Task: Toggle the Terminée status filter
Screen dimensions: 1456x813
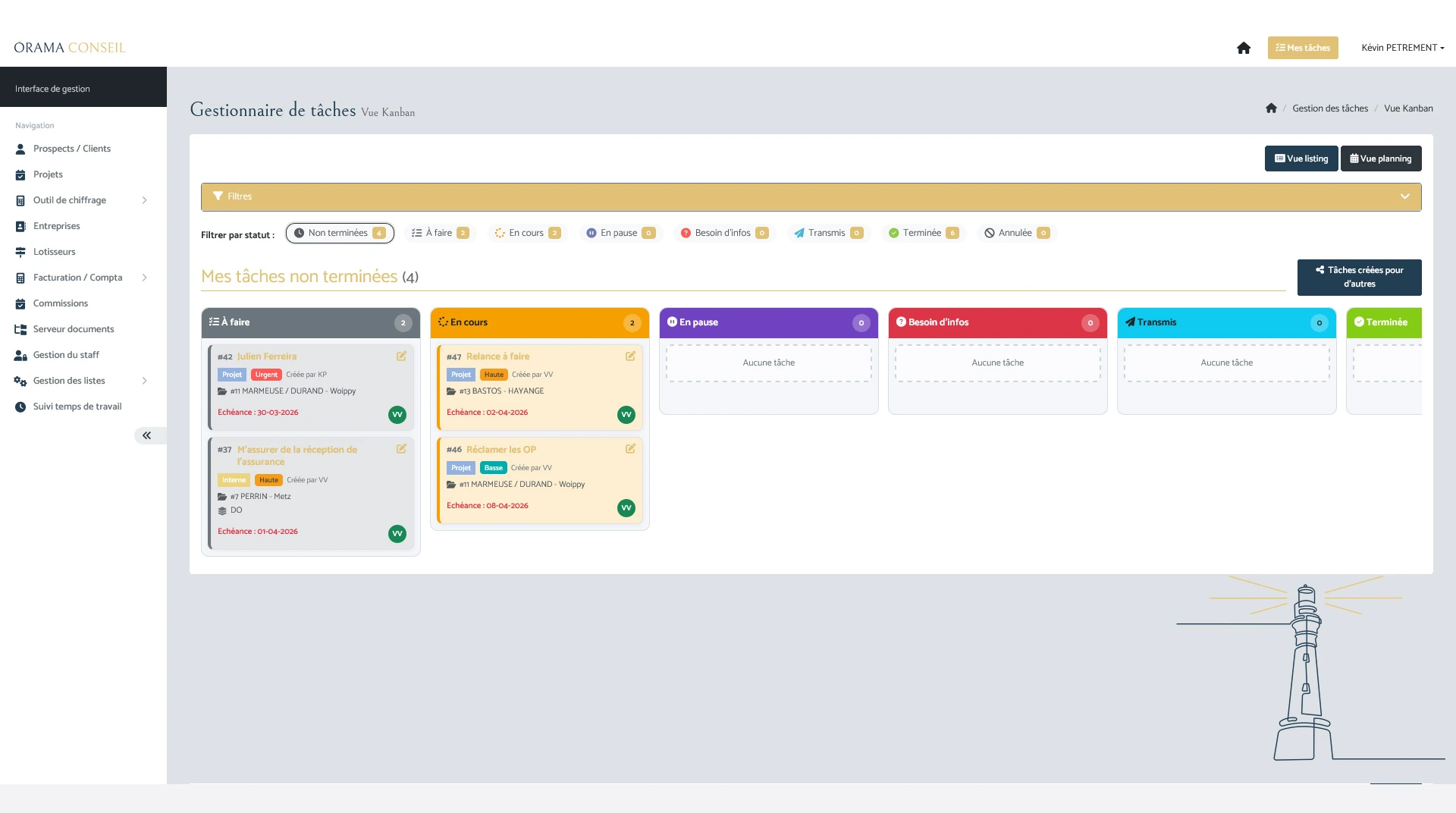Action: tap(923, 233)
